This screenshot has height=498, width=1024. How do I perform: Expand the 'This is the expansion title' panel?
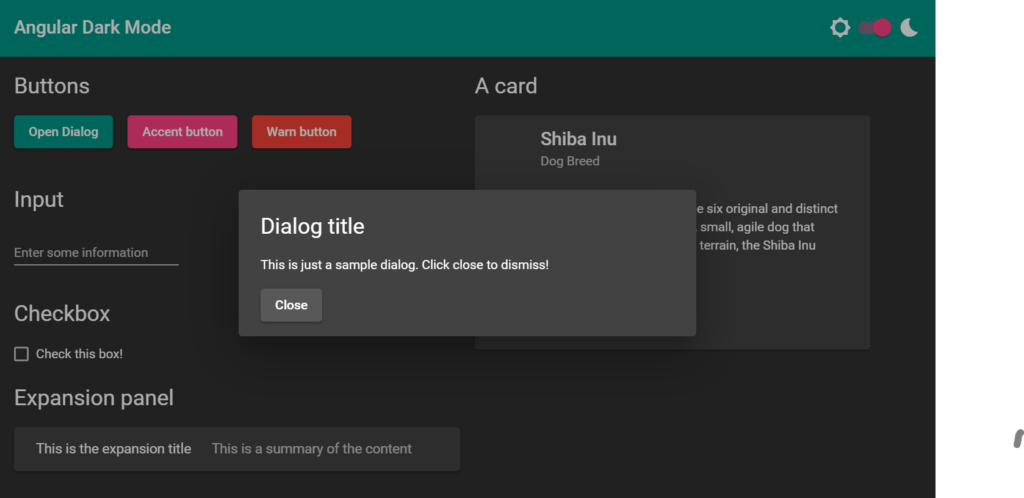click(x=113, y=449)
